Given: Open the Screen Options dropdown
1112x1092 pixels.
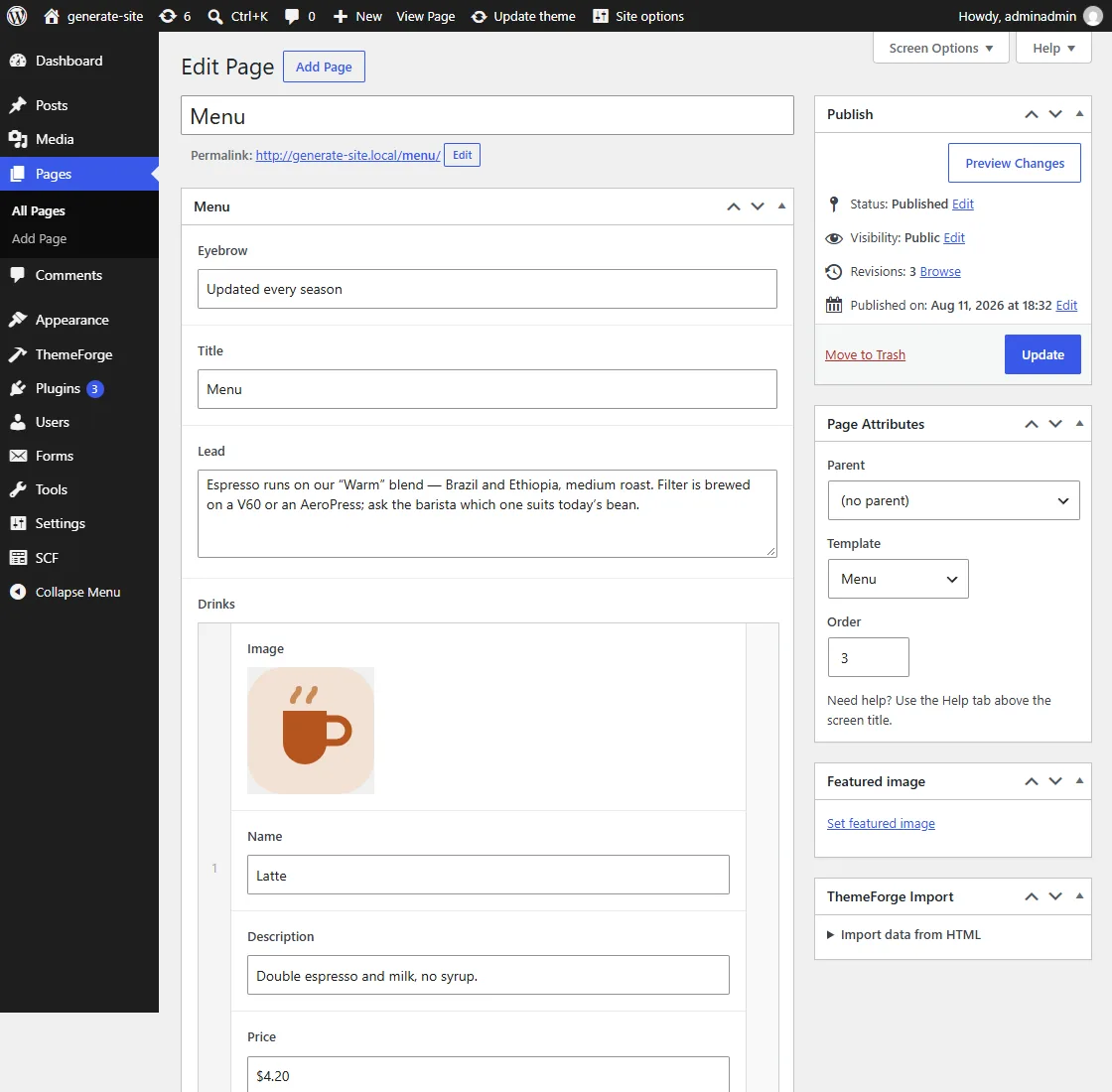Looking at the screenshot, I should 940,49.
